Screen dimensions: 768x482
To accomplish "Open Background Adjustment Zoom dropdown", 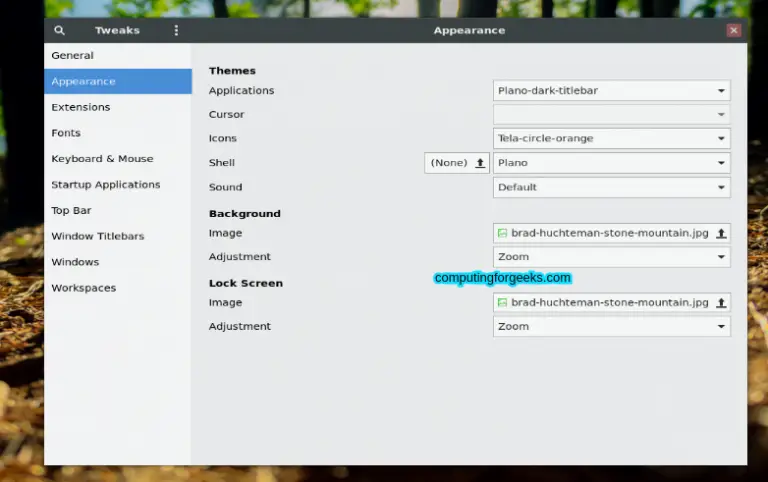I will point(611,257).
